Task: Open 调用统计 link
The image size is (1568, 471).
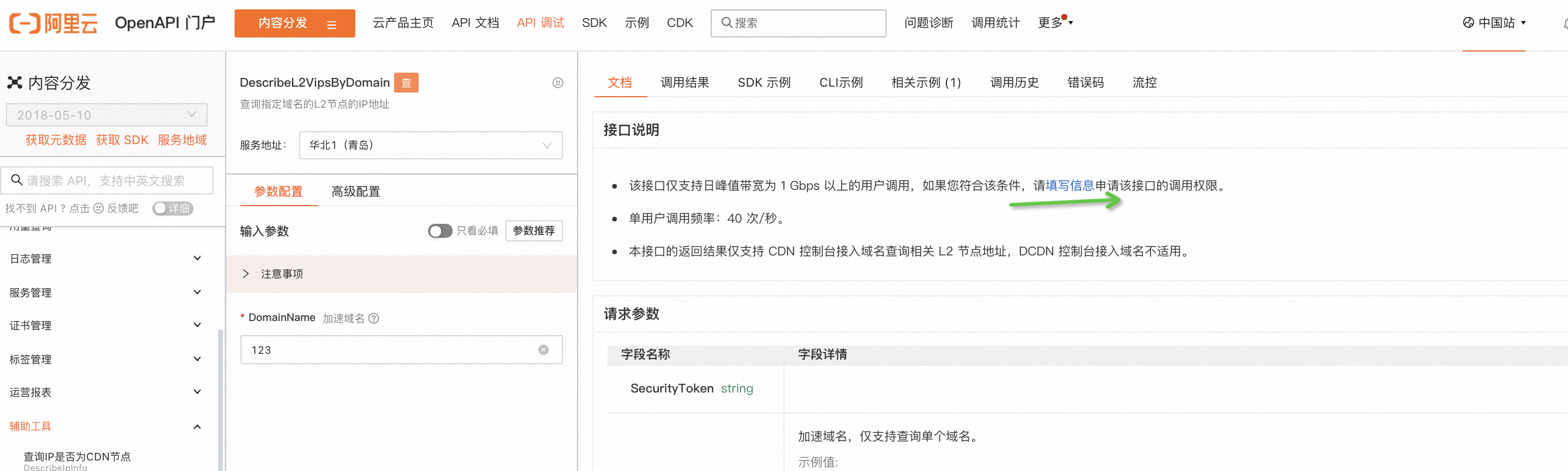Action: click(995, 23)
